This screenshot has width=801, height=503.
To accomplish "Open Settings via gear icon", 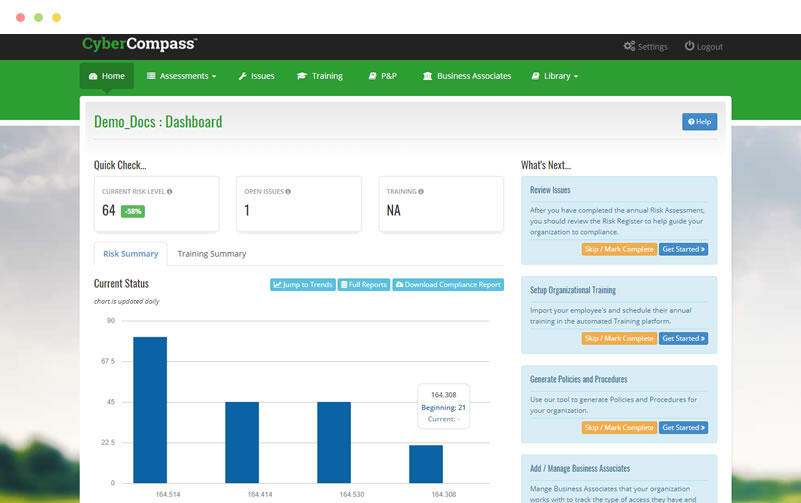I will 629,47.
